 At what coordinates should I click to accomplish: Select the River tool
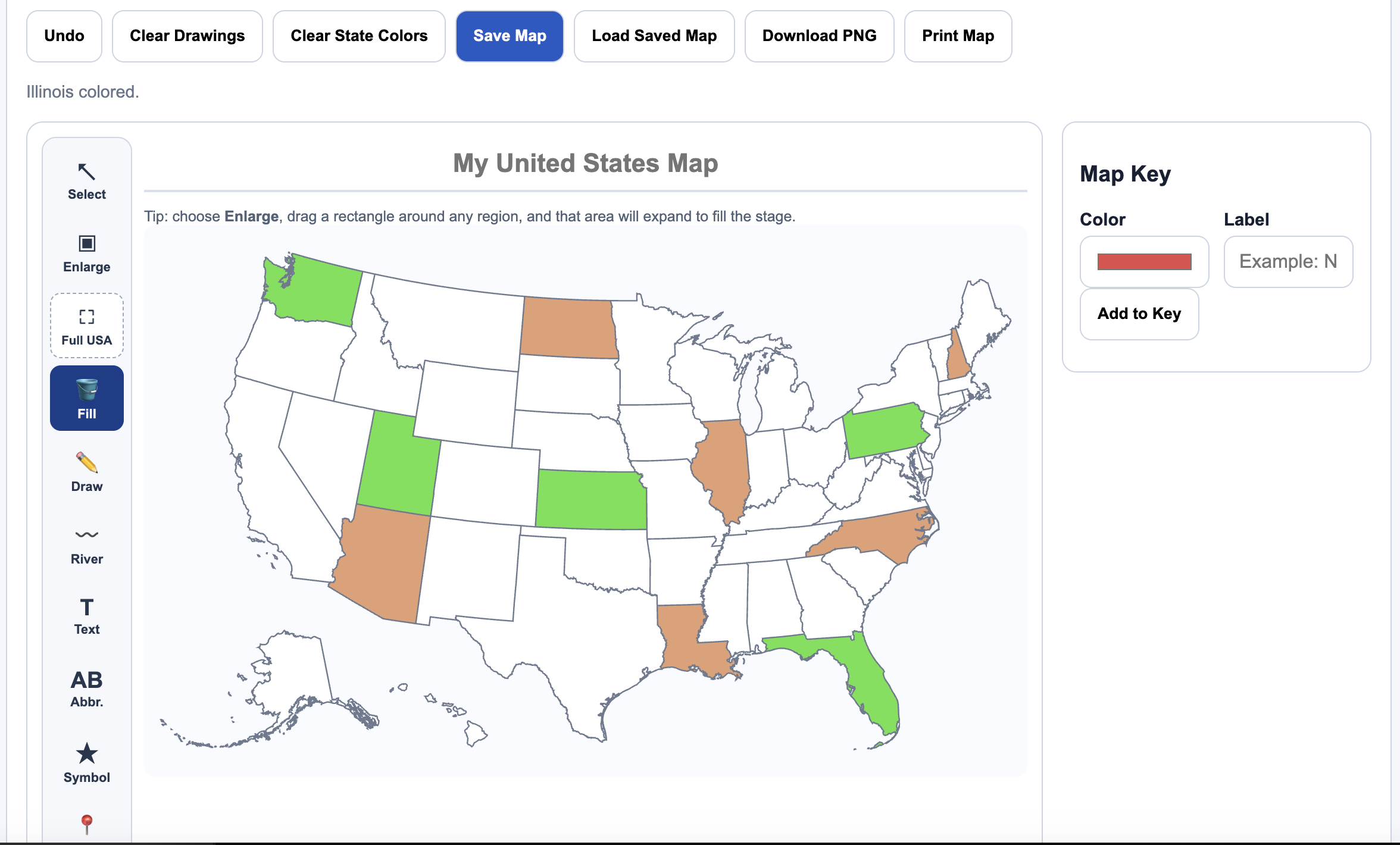point(87,544)
